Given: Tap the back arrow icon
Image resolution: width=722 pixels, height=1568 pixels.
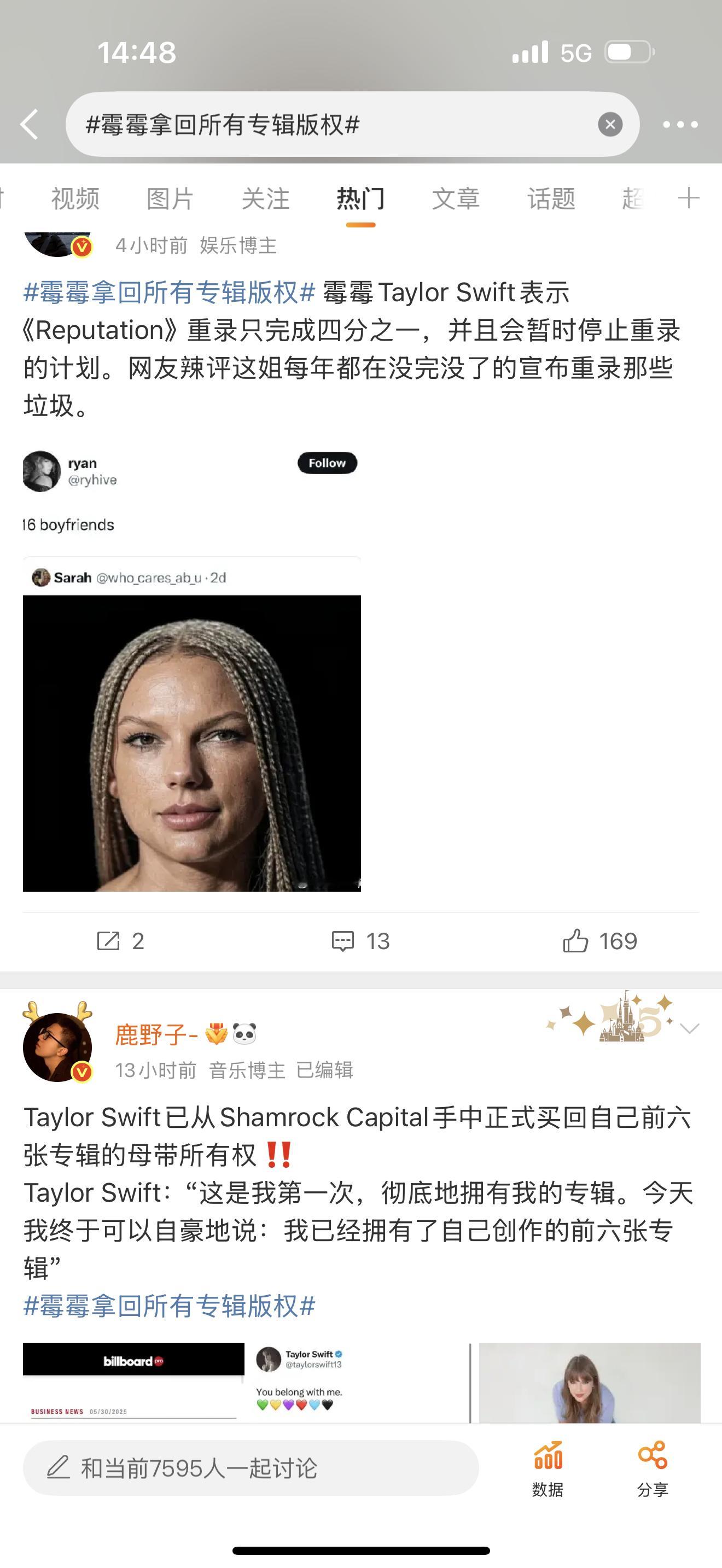Looking at the screenshot, I should 29,124.
